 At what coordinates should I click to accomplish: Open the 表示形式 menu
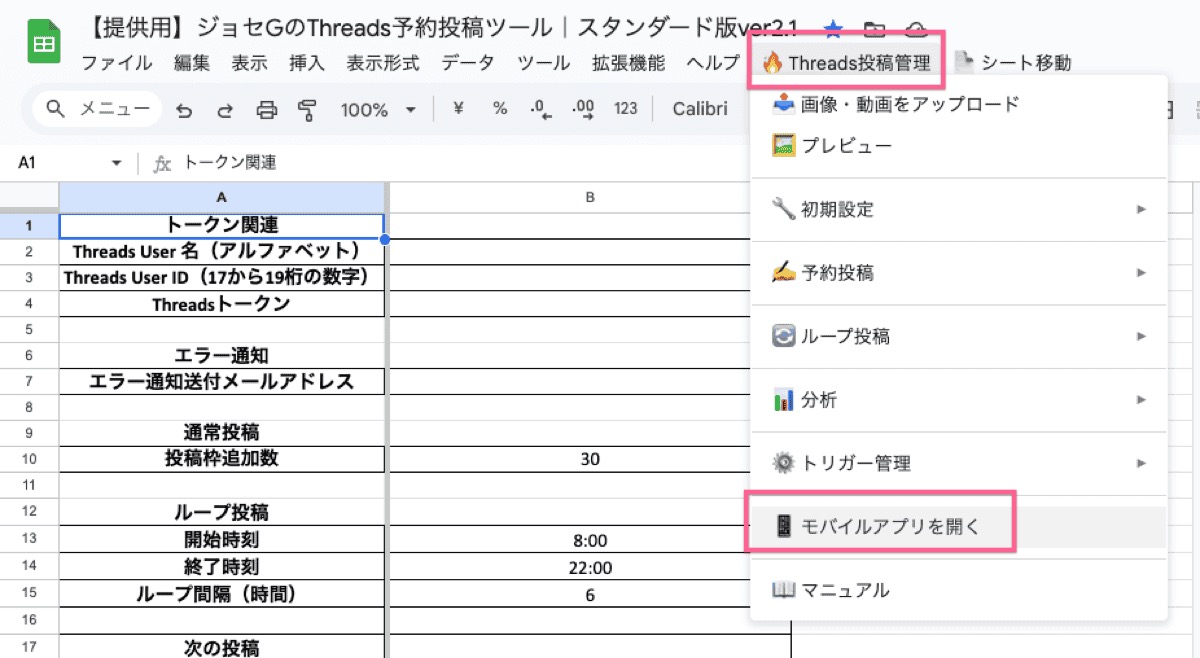(x=383, y=63)
